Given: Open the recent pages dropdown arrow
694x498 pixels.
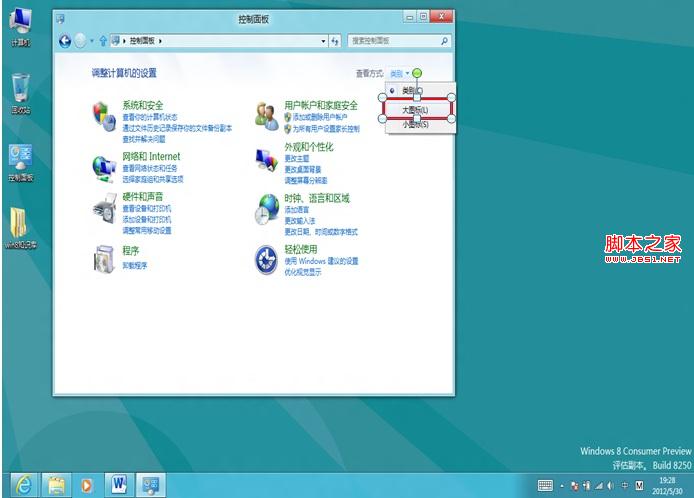Looking at the screenshot, I should [92, 41].
